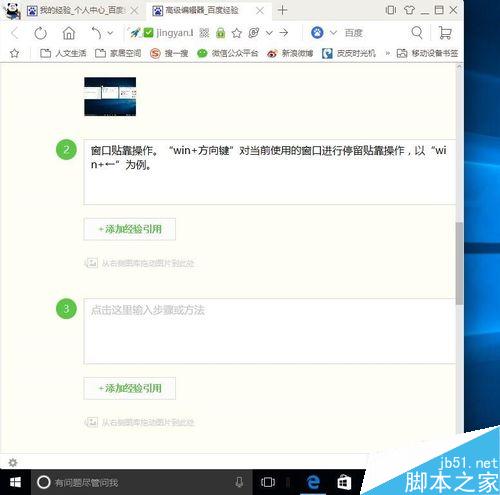
Task: Click the page vertical scrollbar thumb
Action: coord(459,263)
